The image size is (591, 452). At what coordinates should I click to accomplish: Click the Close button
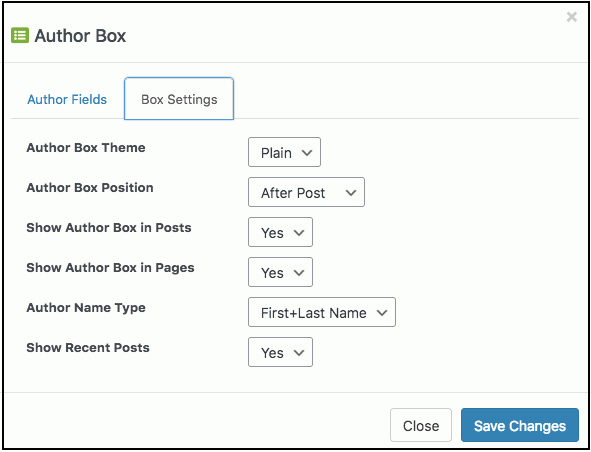pos(421,425)
